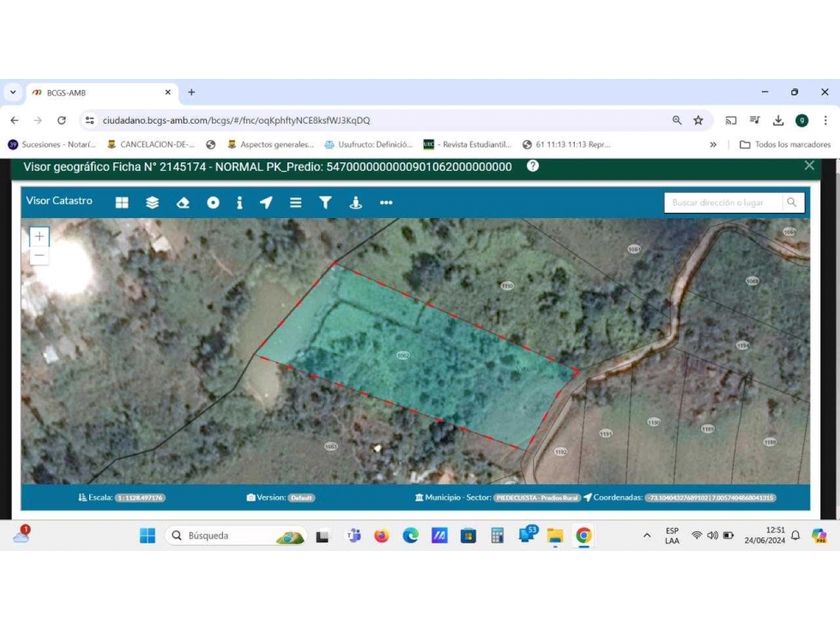Open the basemap gallery grid icon
Screen dimensions: 840x630
coord(122,202)
